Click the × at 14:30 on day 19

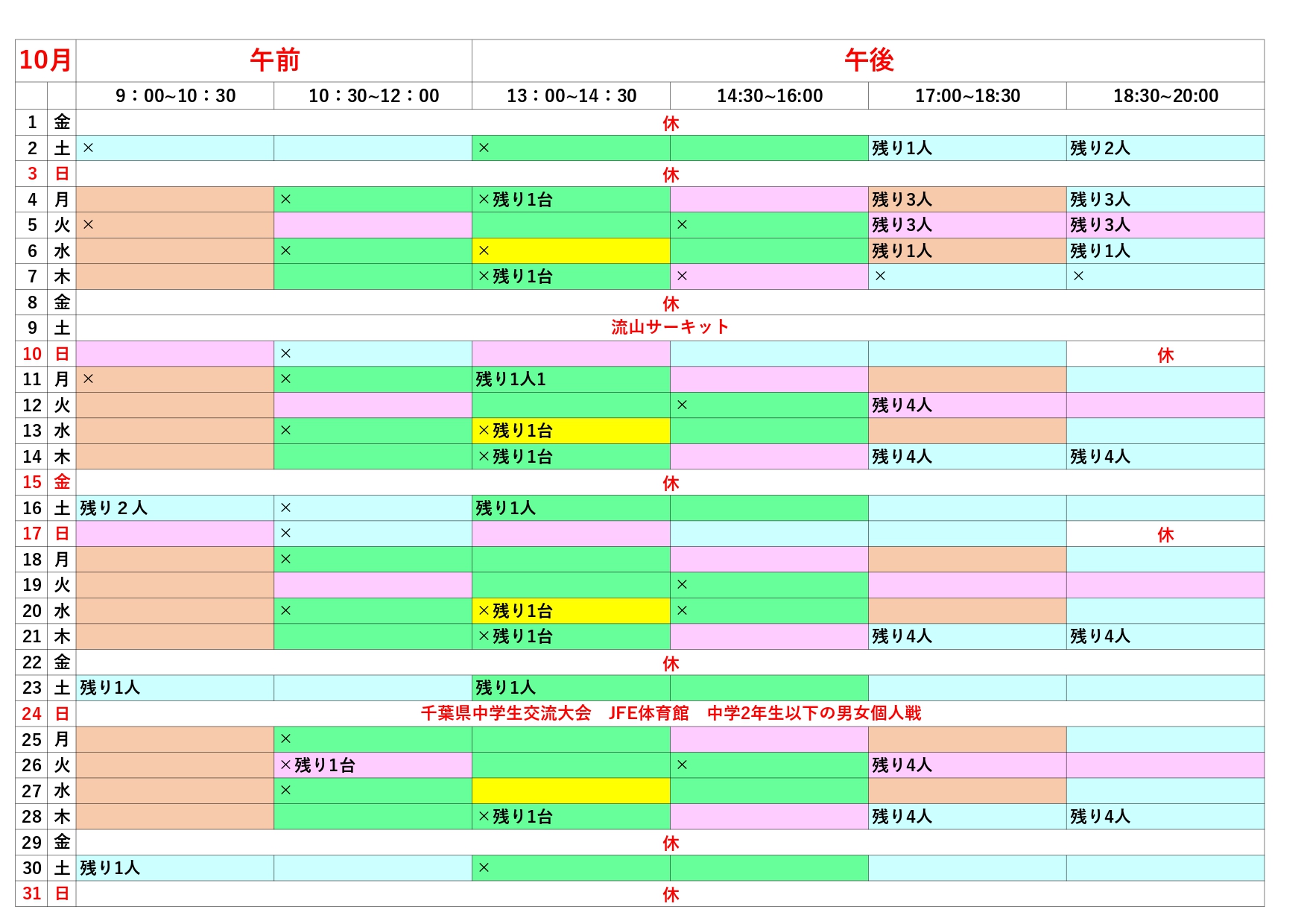[x=682, y=585]
